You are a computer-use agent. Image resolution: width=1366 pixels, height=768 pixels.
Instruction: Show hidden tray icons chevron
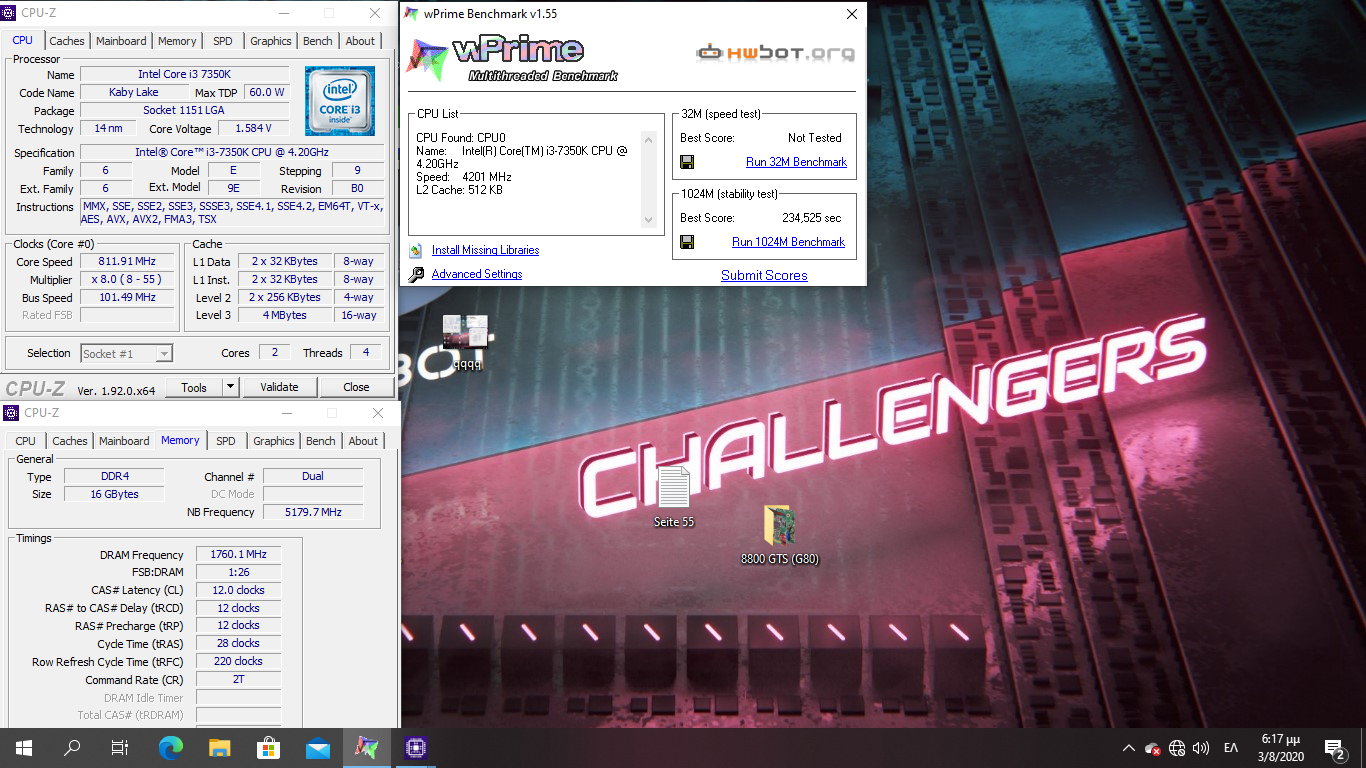click(1129, 748)
